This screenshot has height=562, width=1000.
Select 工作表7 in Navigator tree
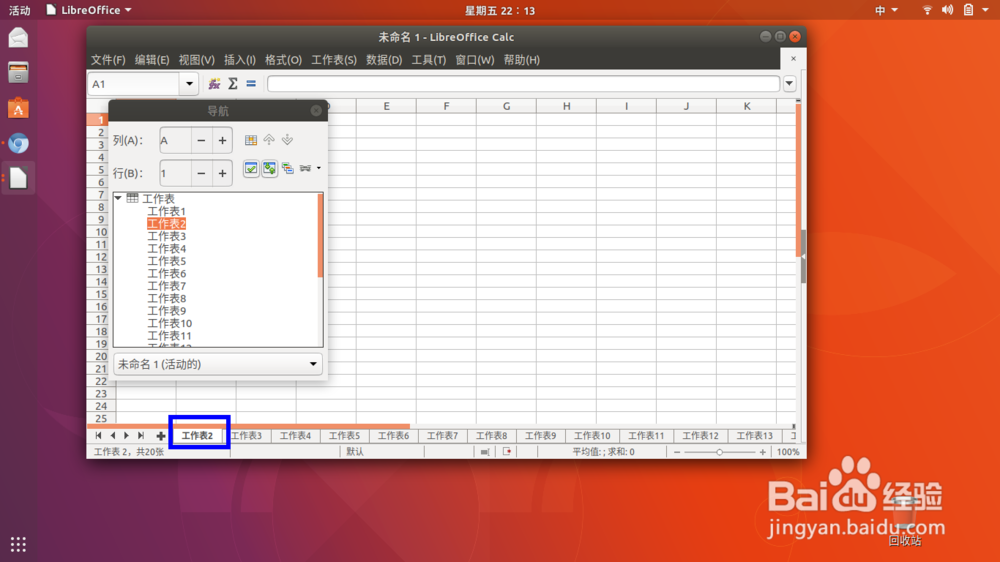pyautogui.click(x=166, y=286)
